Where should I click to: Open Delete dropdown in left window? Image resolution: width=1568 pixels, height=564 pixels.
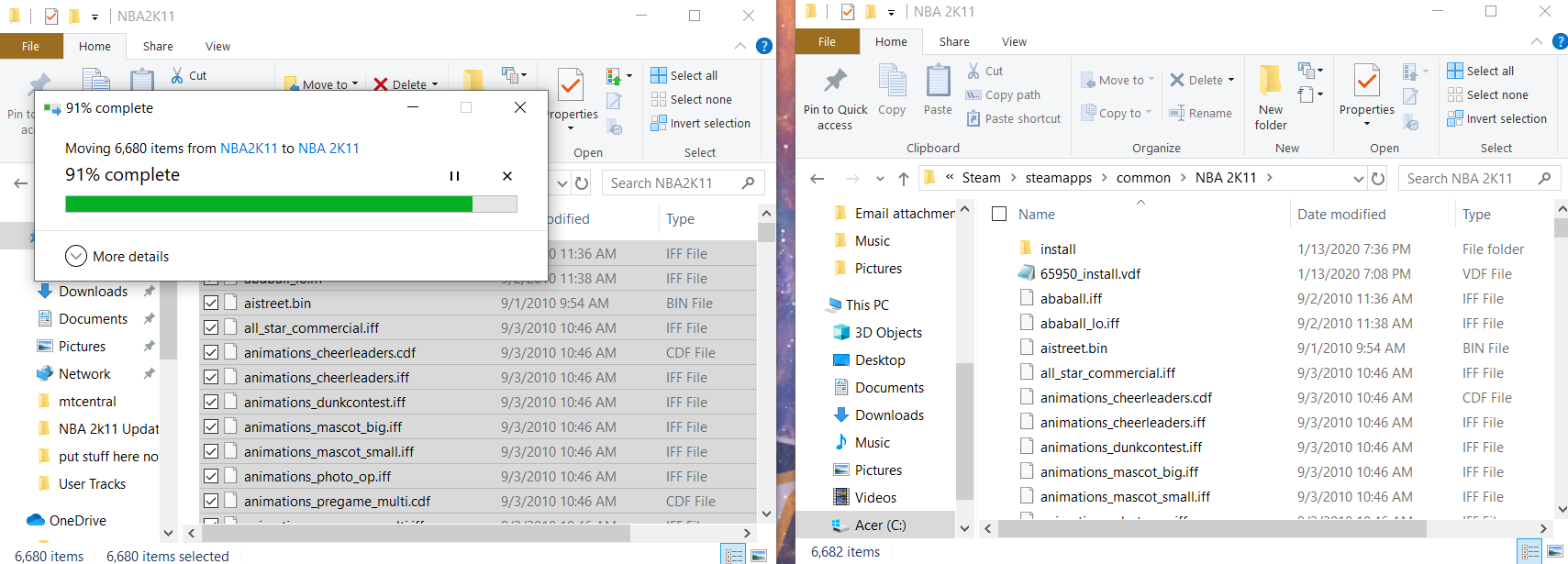(435, 84)
